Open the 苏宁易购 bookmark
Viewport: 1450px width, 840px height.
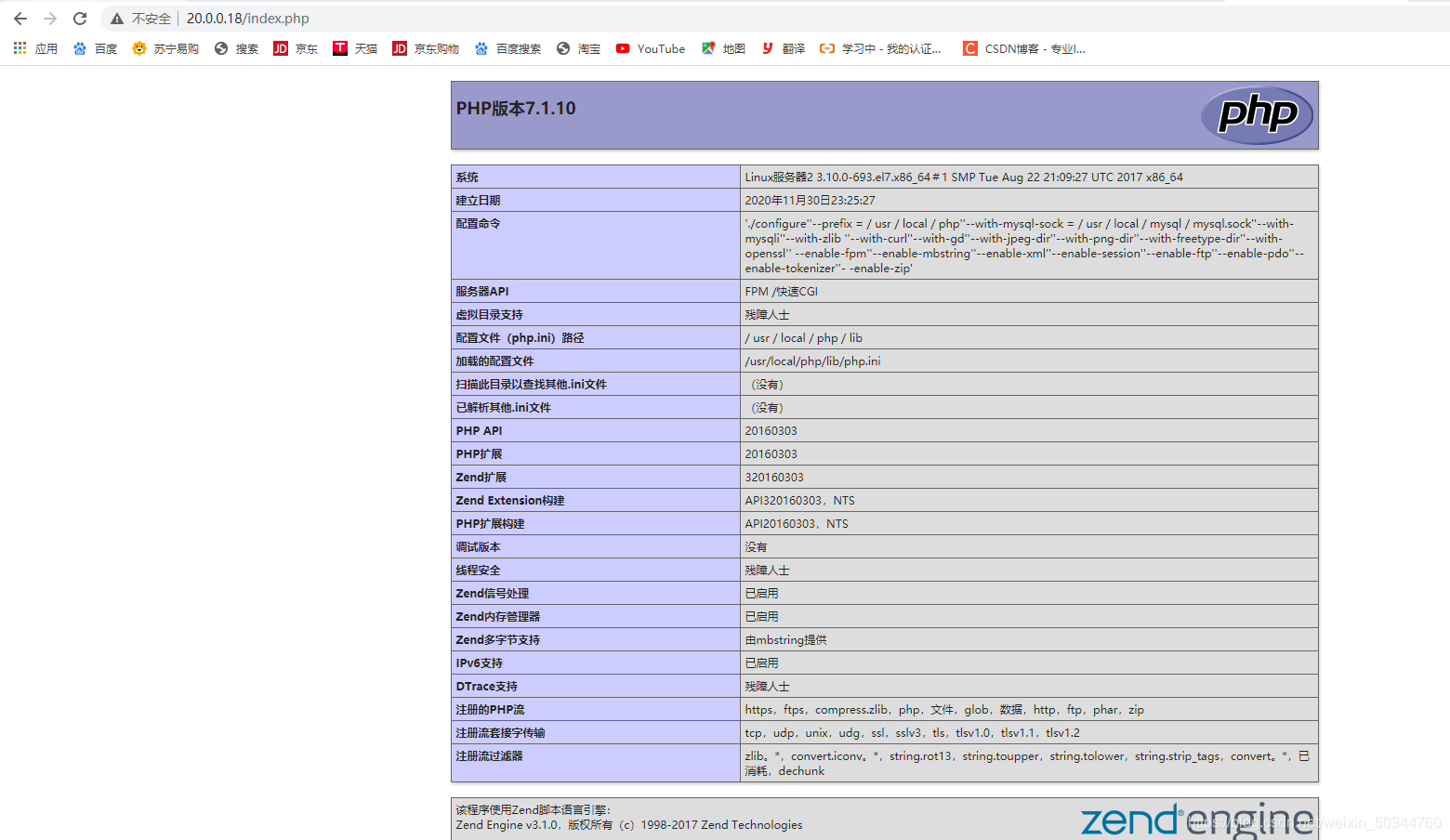(x=165, y=48)
